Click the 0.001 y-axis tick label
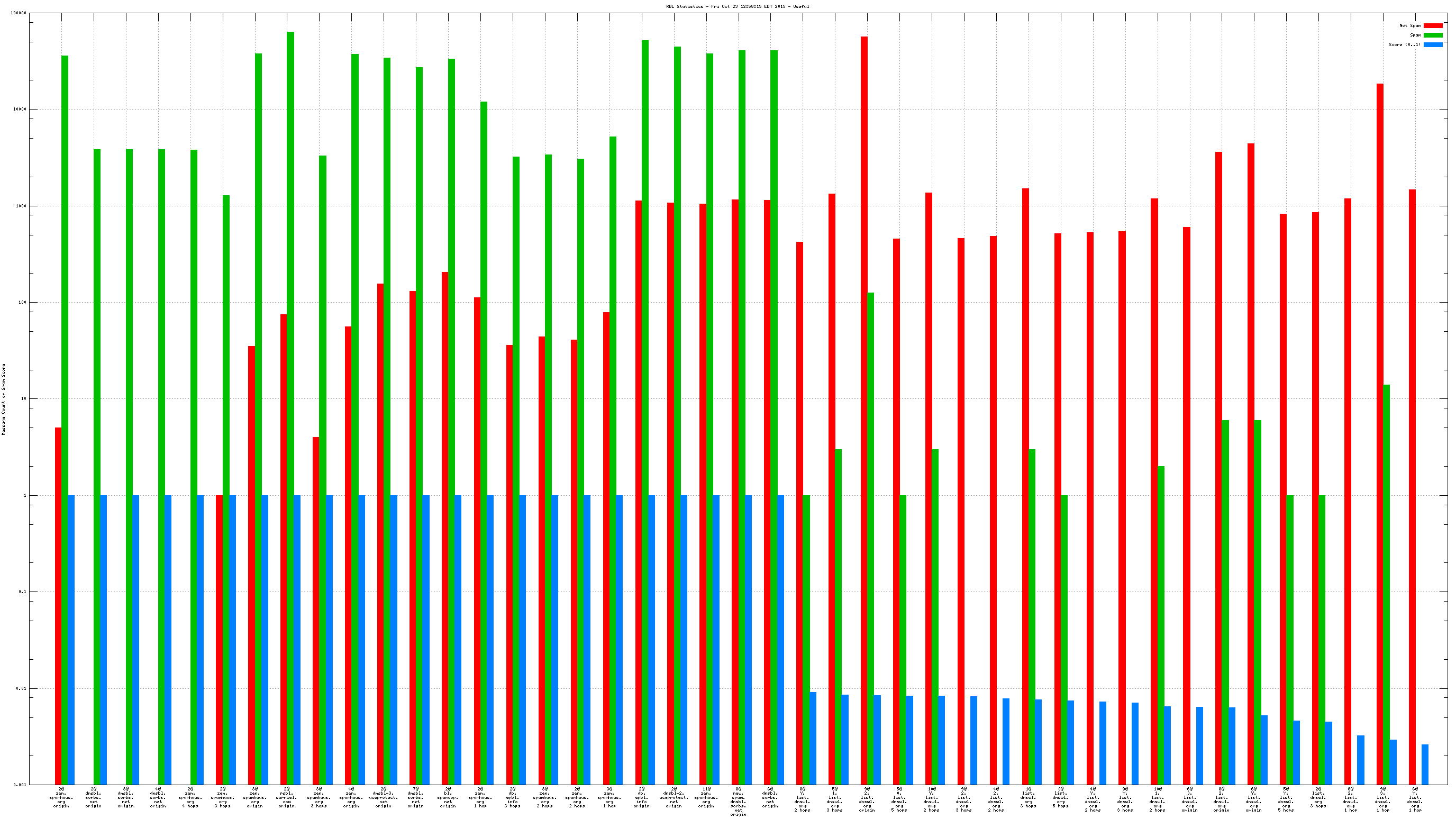The width and height of the screenshot is (1456, 819). (20, 785)
